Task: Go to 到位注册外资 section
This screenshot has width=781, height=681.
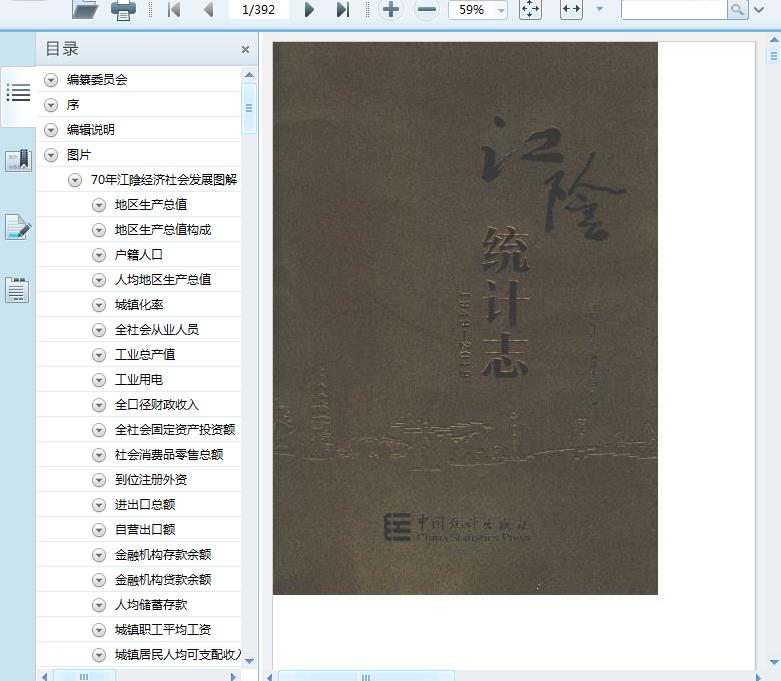Action: click(x=151, y=480)
